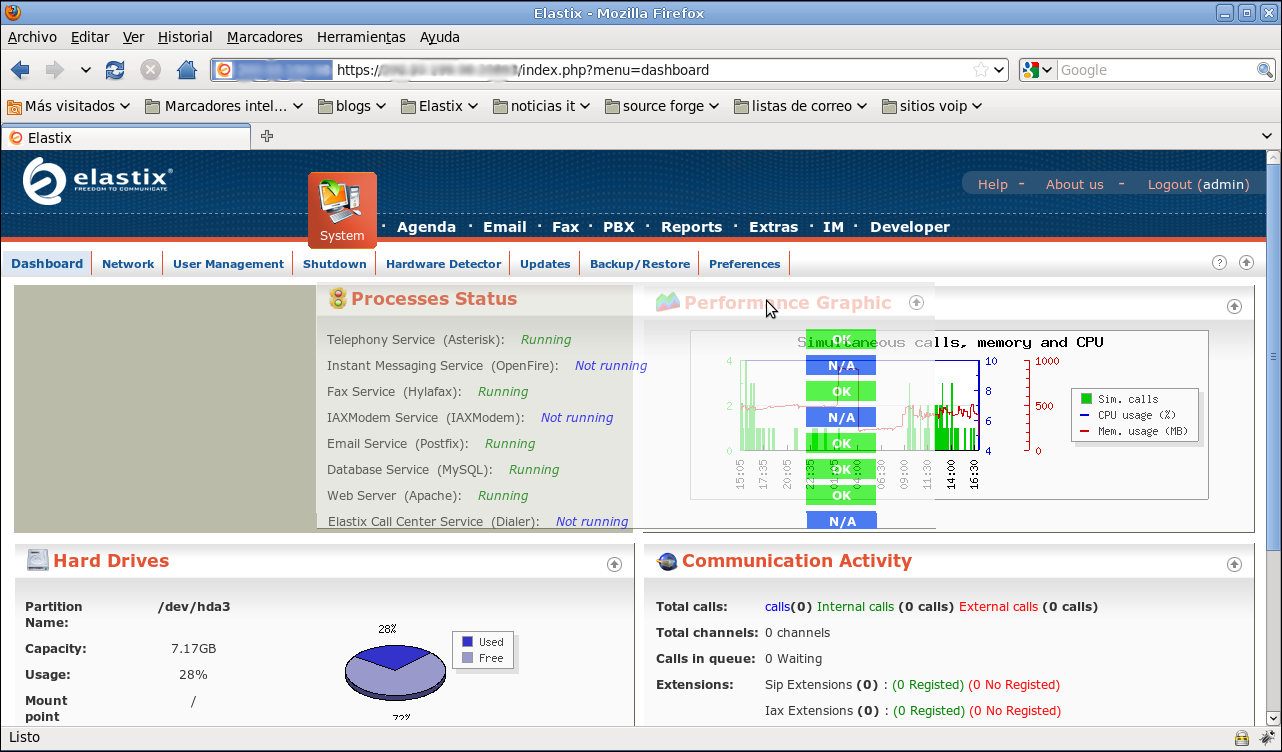This screenshot has height=752, width=1282.
Task: Open the Developer module
Action: click(910, 227)
